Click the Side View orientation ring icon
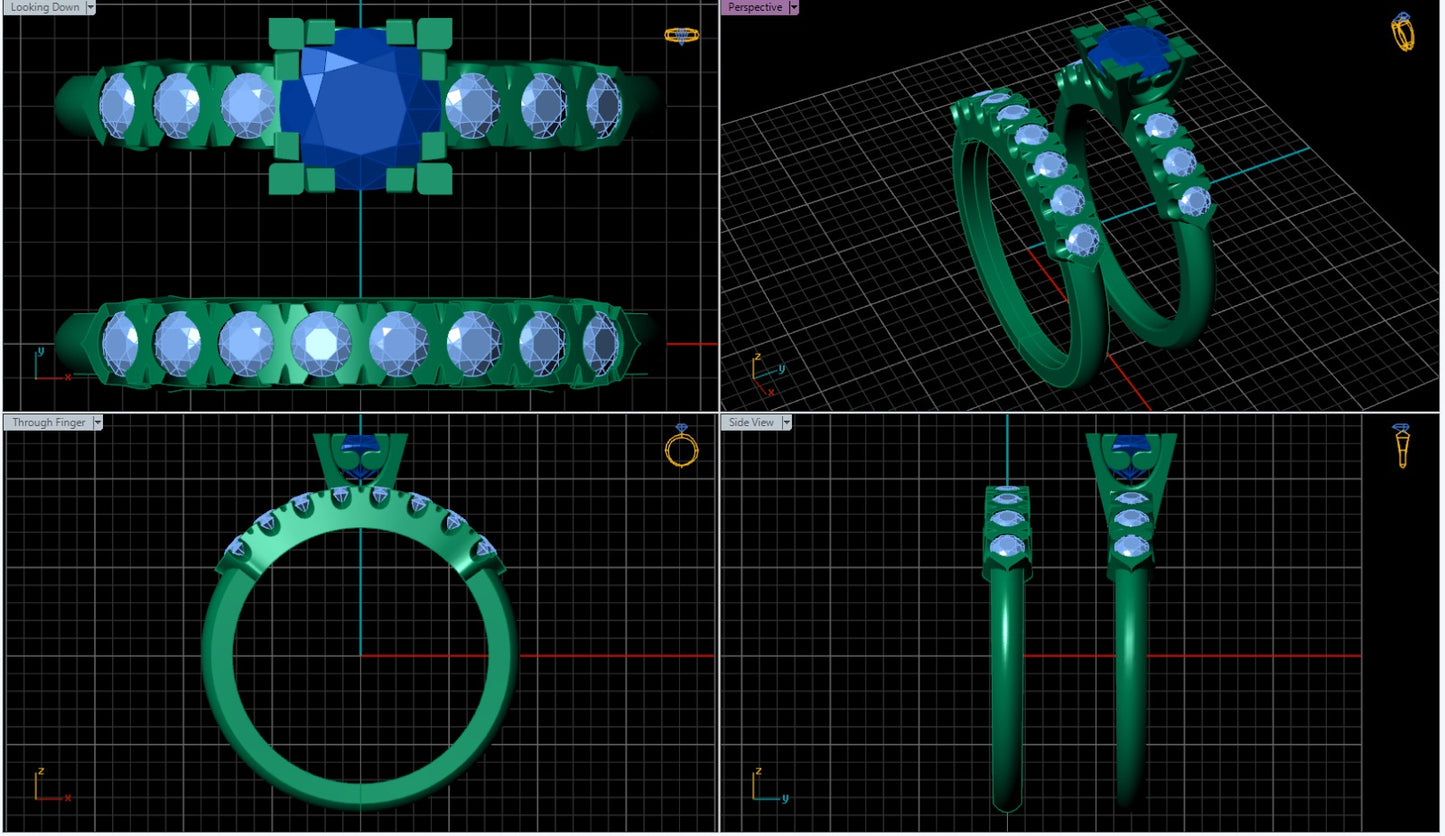The width and height of the screenshot is (1445, 836). pos(1402,446)
